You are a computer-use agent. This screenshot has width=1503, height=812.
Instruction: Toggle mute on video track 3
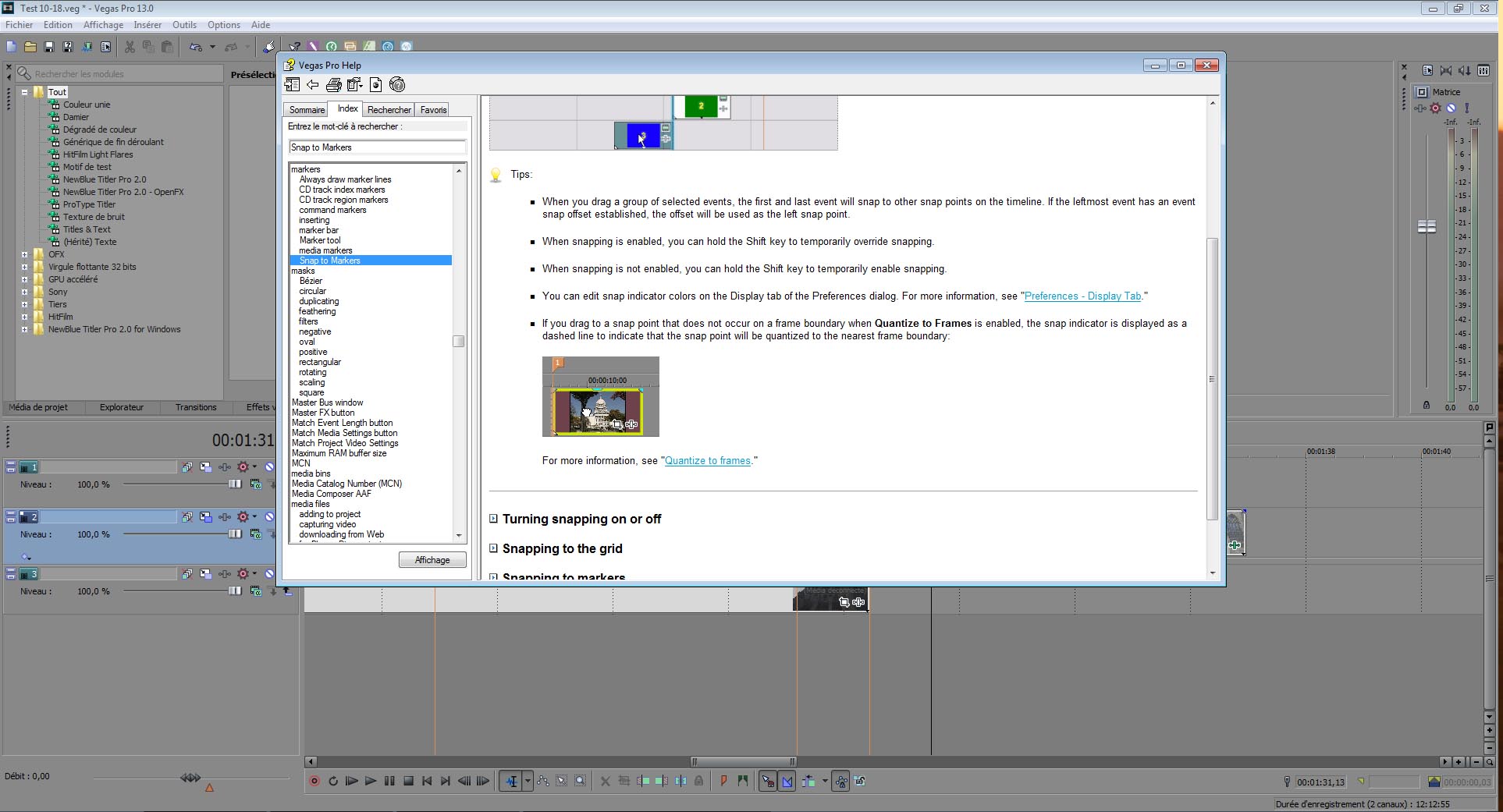coord(269,574)
